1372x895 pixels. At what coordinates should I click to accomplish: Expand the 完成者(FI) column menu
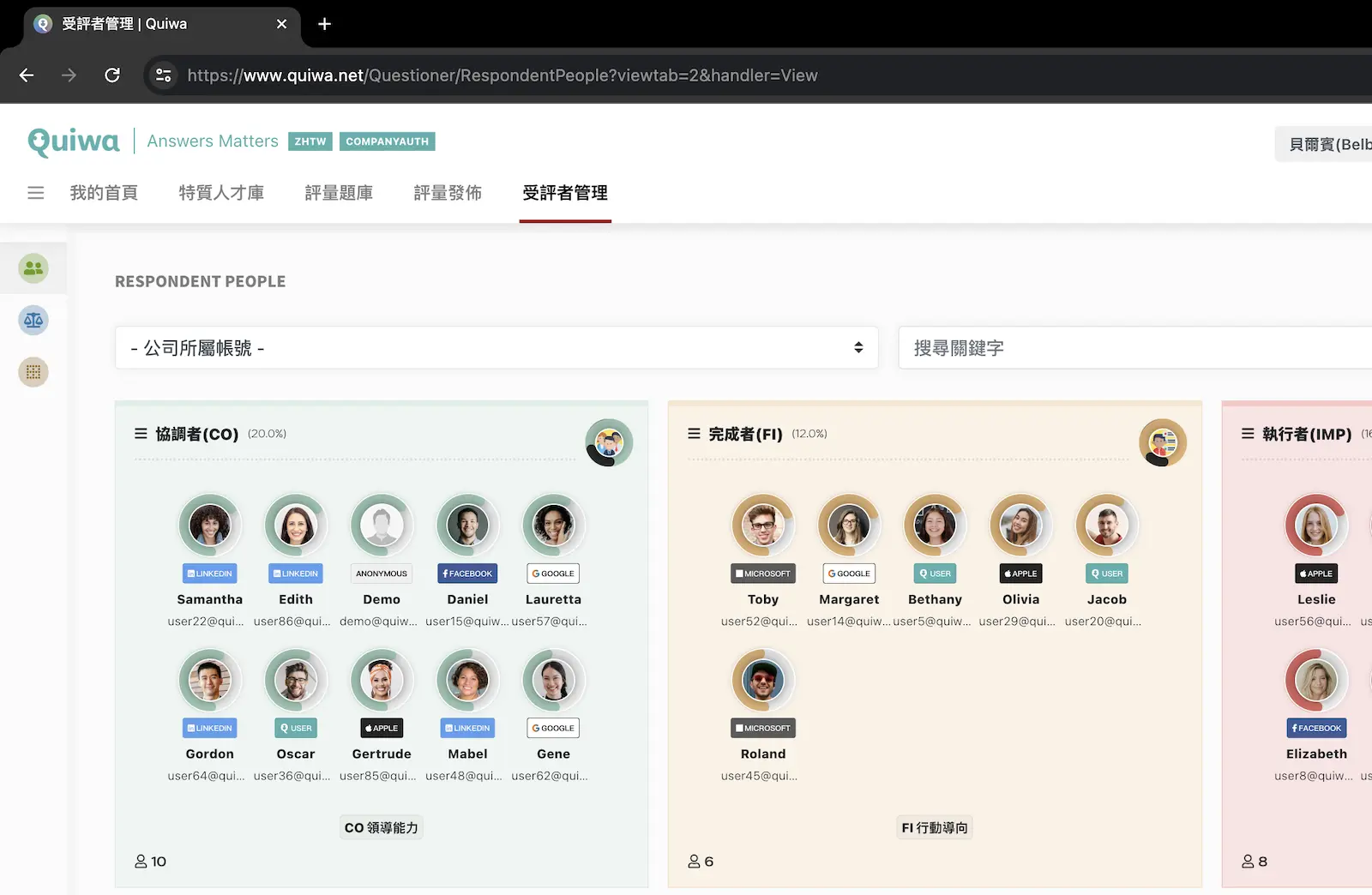[694, 434]
